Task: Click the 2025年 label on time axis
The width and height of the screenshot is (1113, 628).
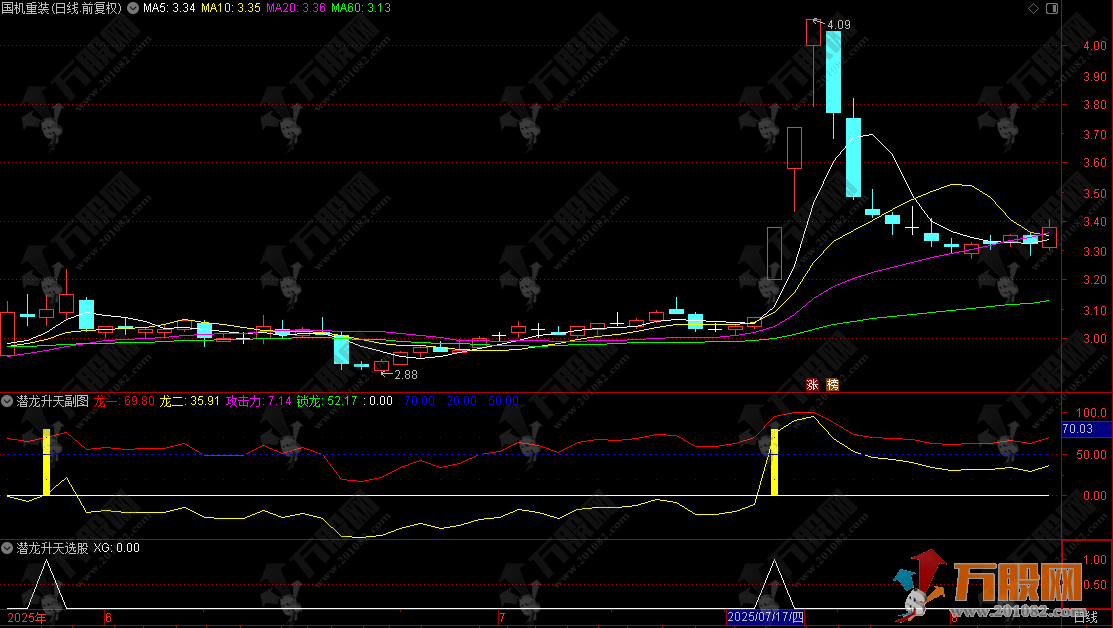Action: [x=27, y=617]
